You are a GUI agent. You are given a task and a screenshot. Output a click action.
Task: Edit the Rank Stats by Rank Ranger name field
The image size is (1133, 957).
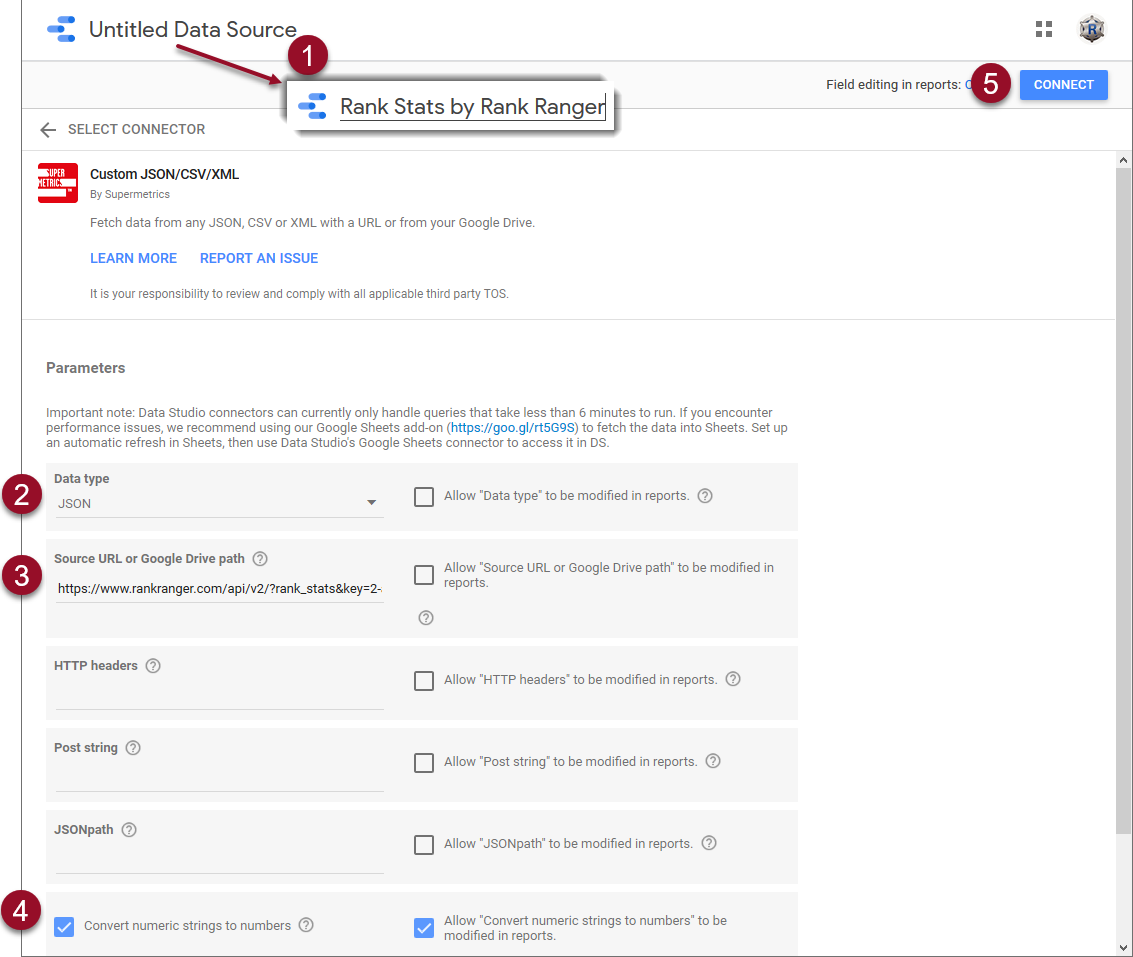473,107
